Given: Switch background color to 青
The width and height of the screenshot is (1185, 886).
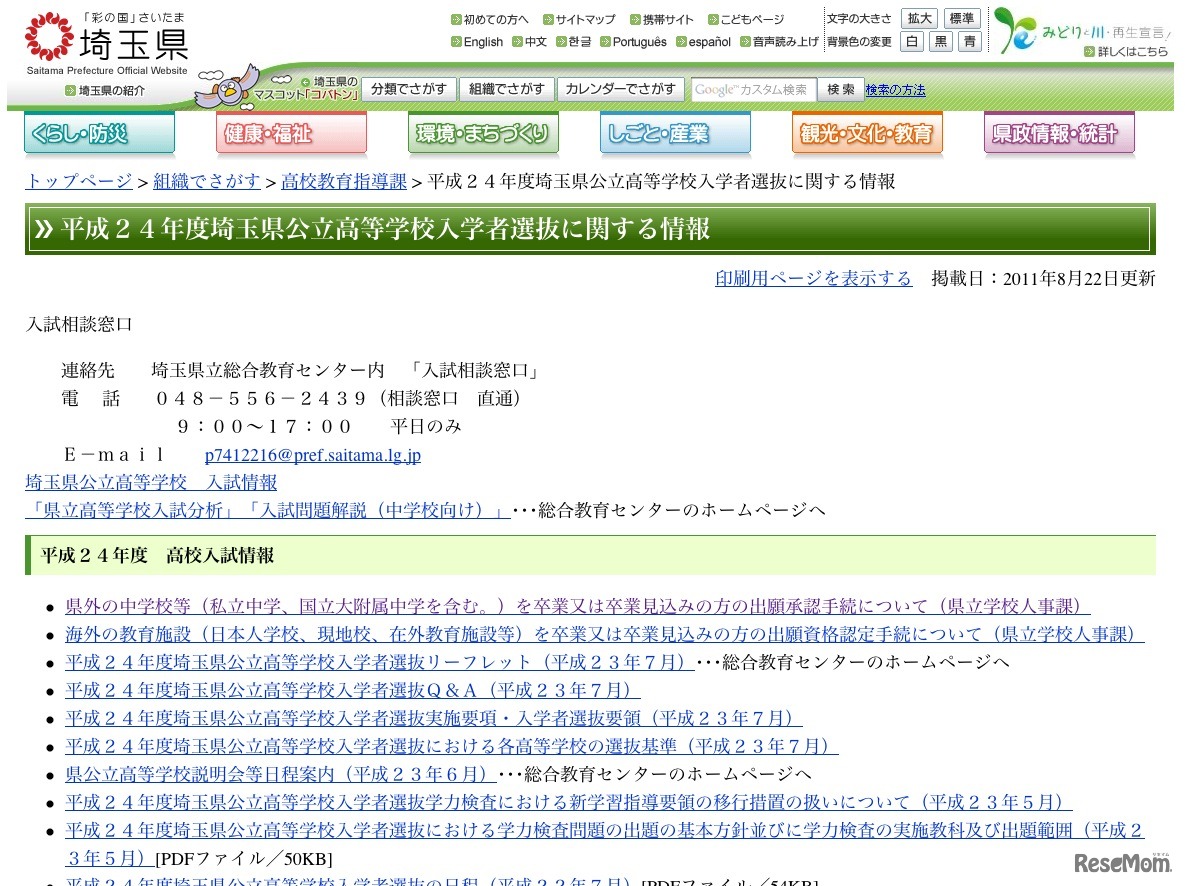Looking at the screenshot, I should [x=968, y=41].
